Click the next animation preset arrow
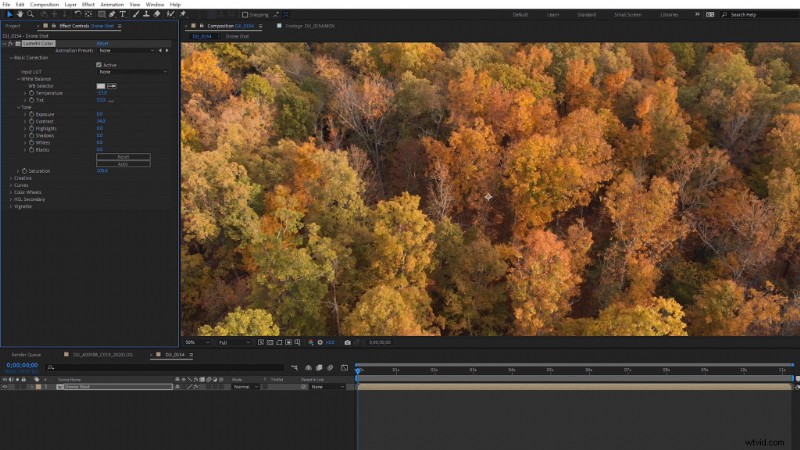Screen dimensions: 800x450 pos(167,51)
